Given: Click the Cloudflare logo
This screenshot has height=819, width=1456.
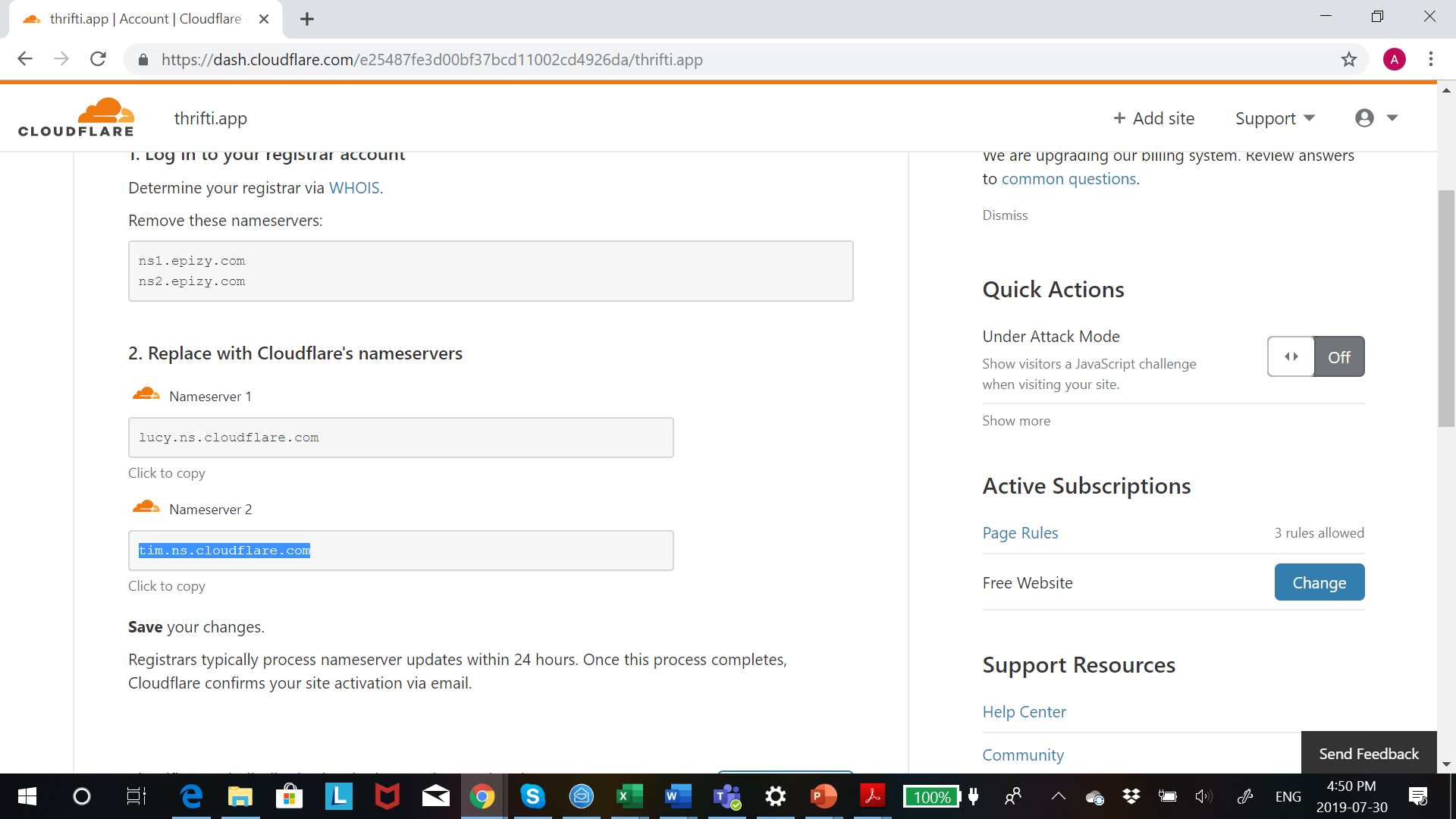Looking at the screenshot, I should [x=76, y=118].
